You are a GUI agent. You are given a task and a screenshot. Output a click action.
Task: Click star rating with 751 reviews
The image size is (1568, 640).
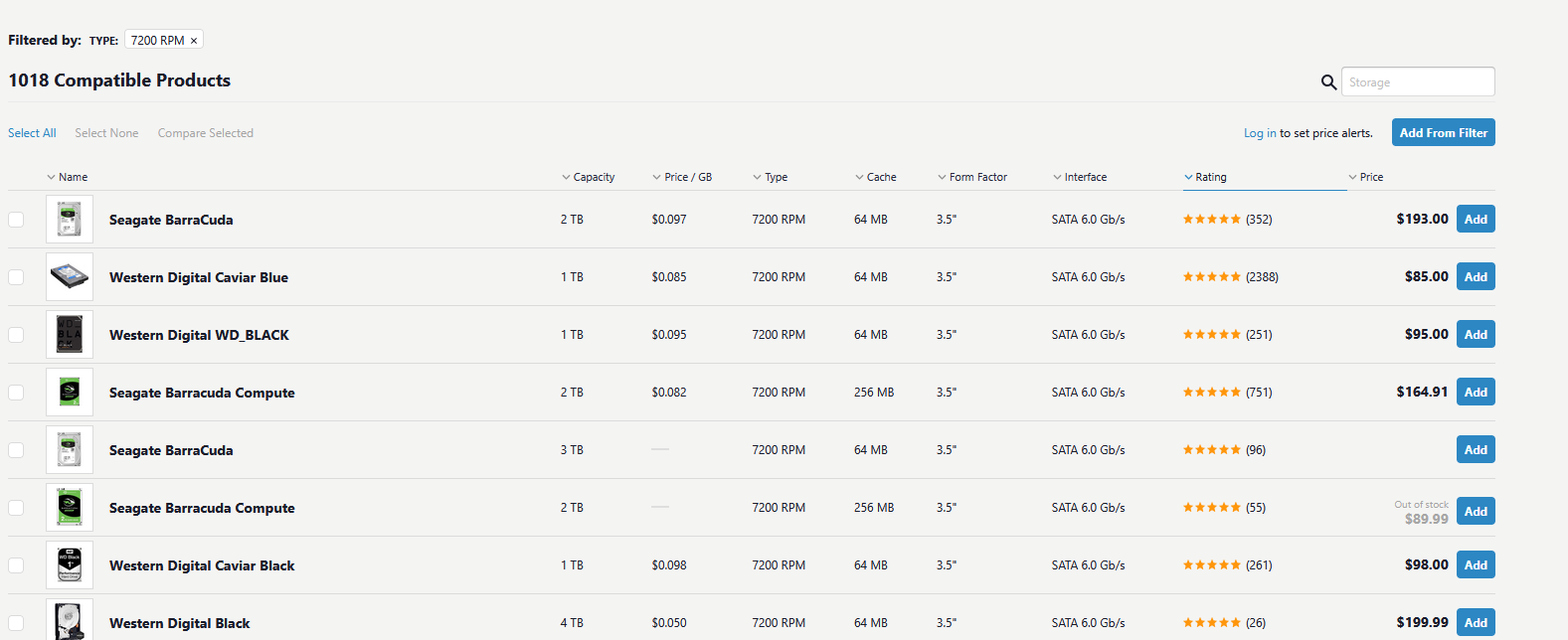(1211, 393)
